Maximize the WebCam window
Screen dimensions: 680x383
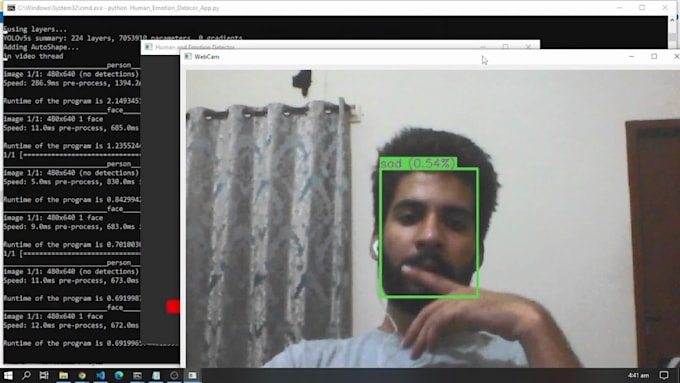[x=654, y=56]
